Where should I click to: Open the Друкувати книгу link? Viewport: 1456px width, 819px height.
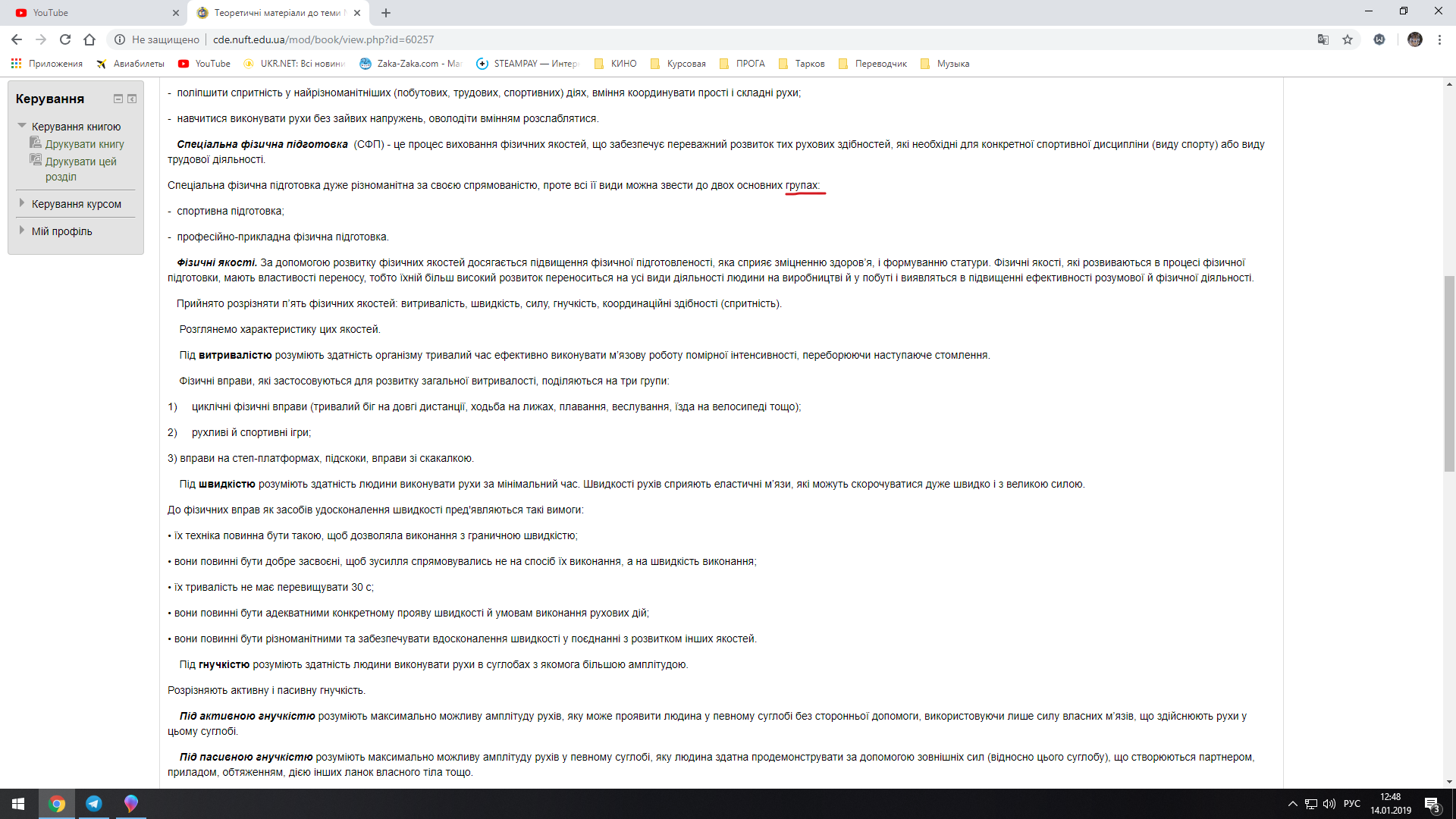pyautogui.click(x=86, y=143)
